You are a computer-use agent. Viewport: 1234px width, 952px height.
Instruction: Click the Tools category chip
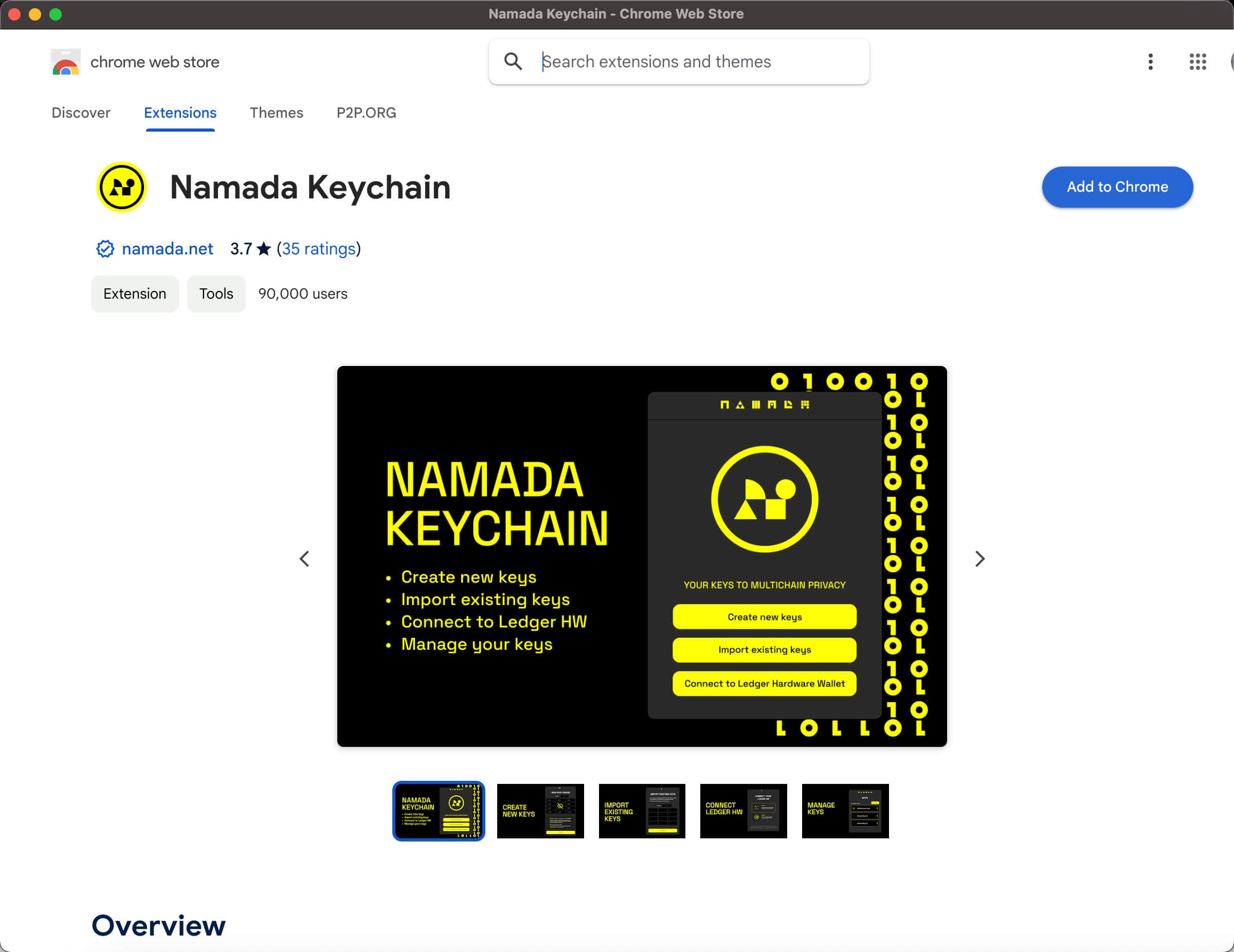[x=216, y=294]
